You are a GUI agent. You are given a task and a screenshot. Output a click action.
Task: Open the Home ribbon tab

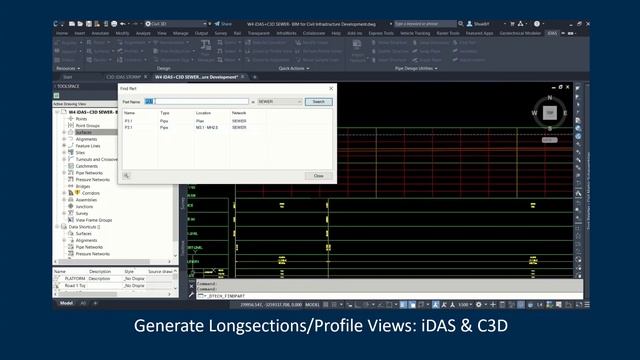(62, 33)
